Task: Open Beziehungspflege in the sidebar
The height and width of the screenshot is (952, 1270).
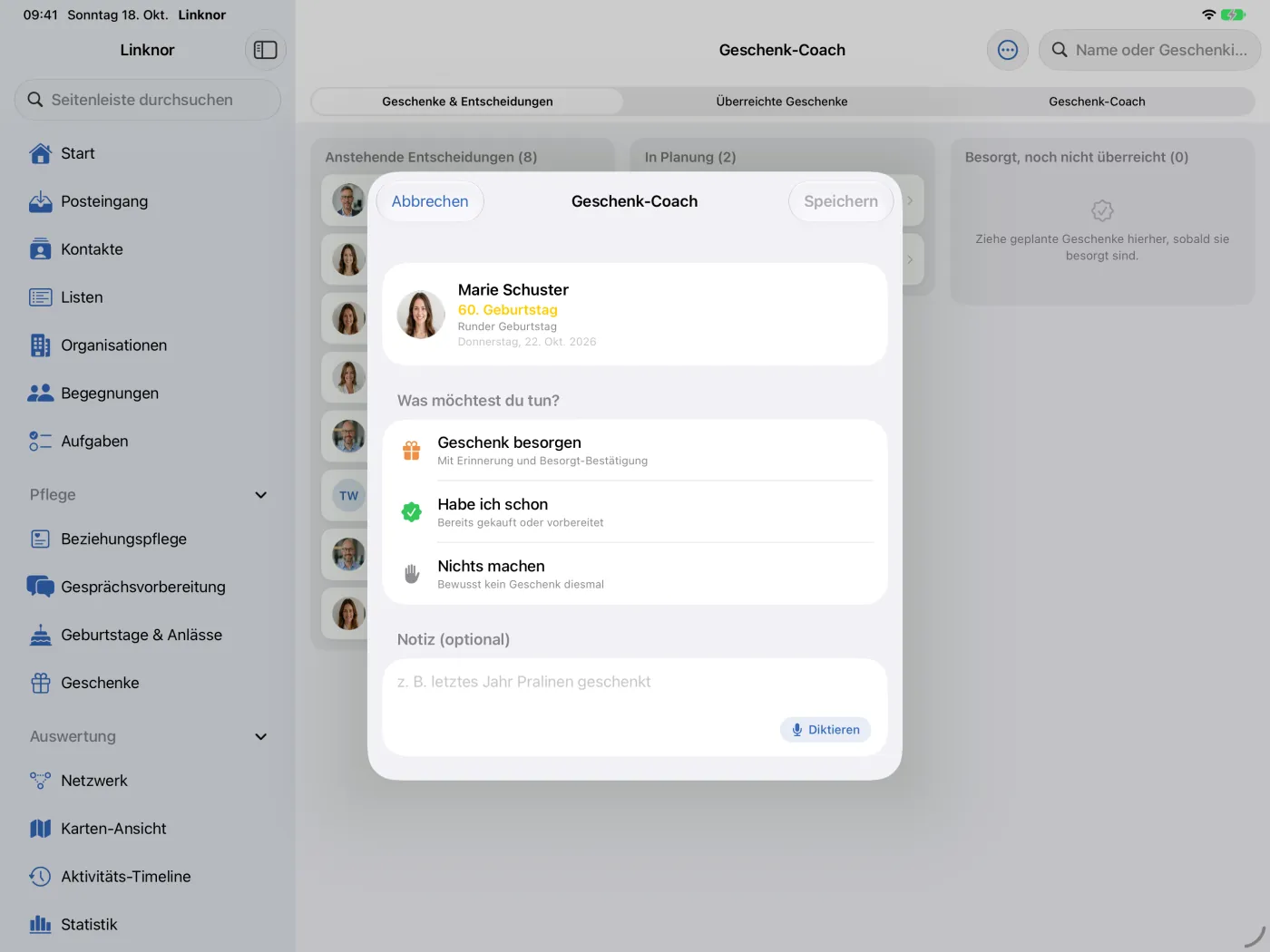Action: pyautogui.click(x=148, y=539)
